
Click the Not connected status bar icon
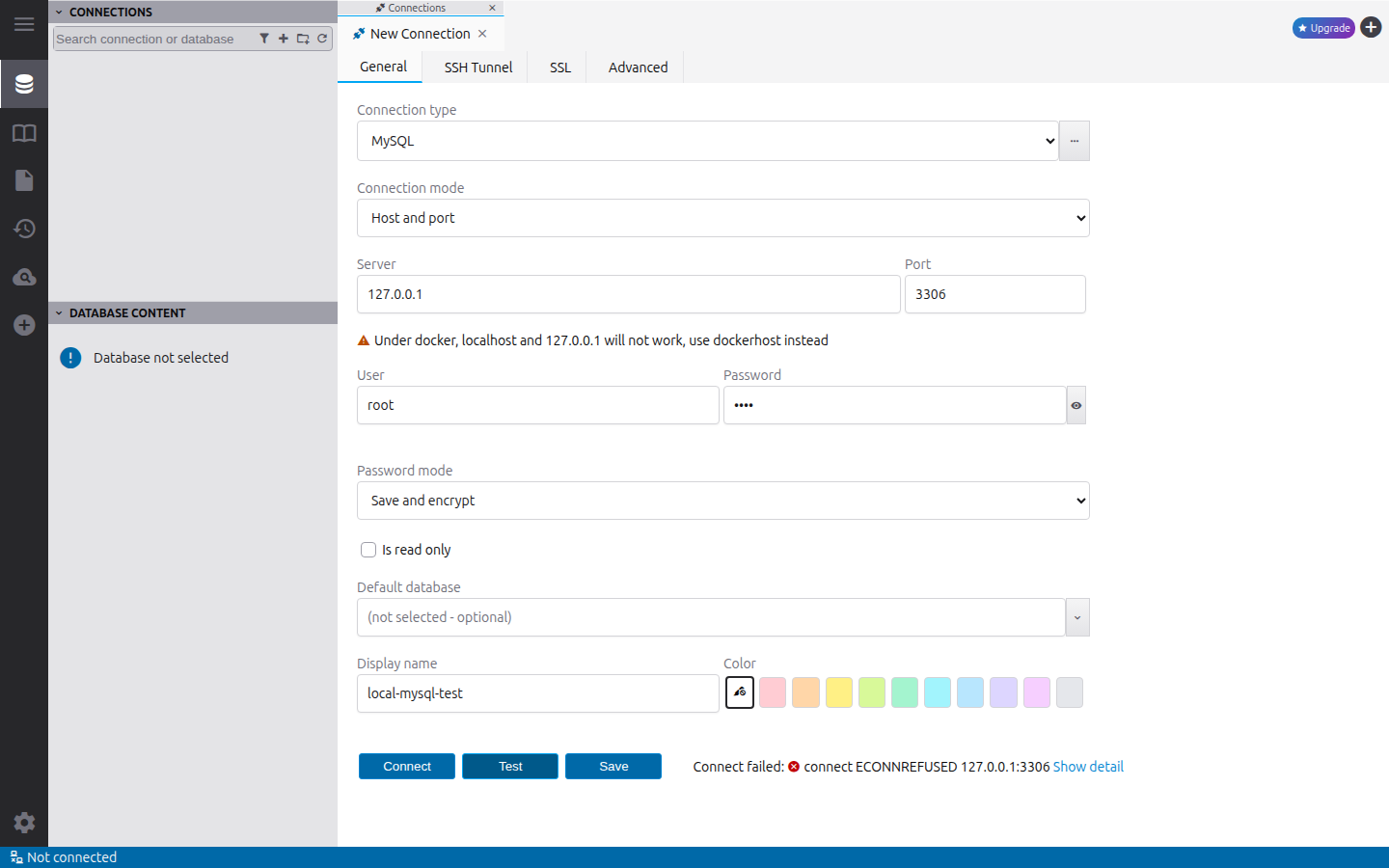16,857
